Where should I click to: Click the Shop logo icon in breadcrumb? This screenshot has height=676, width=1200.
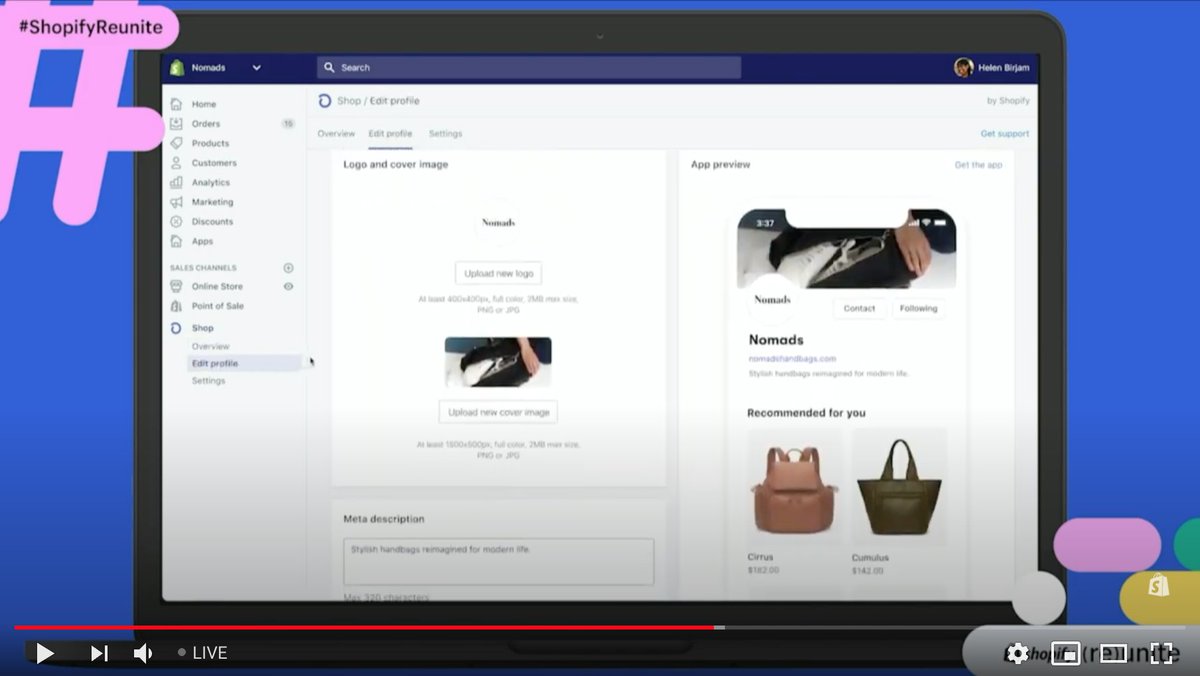pyautogui.click(x=324, y=101)
